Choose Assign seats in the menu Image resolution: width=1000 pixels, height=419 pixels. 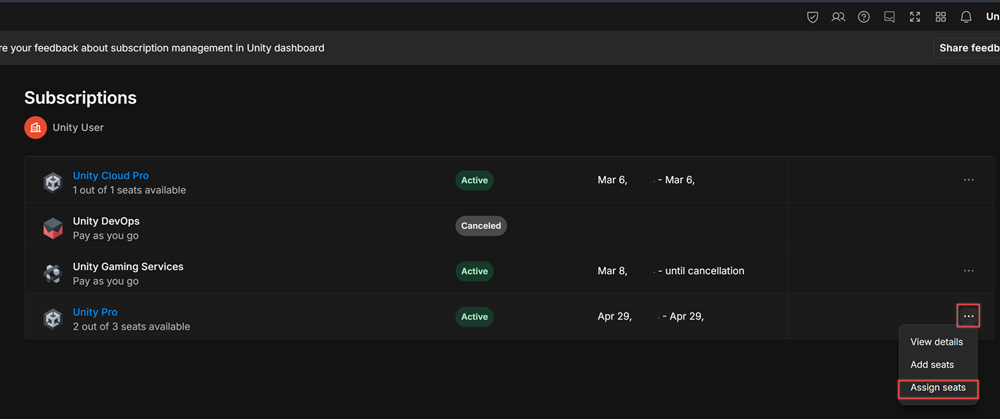tap(938, 388)
